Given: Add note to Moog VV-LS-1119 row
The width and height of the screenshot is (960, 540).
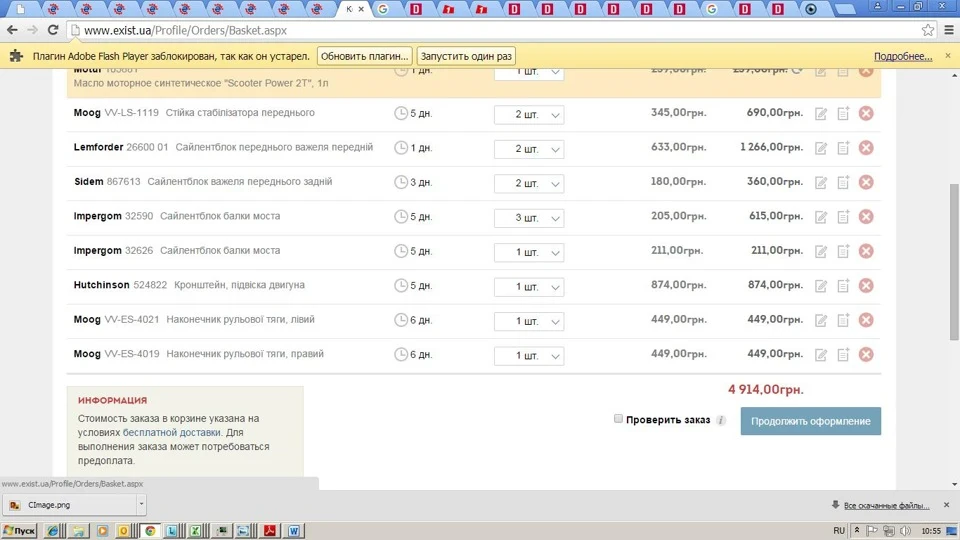Looking at the screenshot, I should click(843, 113).
